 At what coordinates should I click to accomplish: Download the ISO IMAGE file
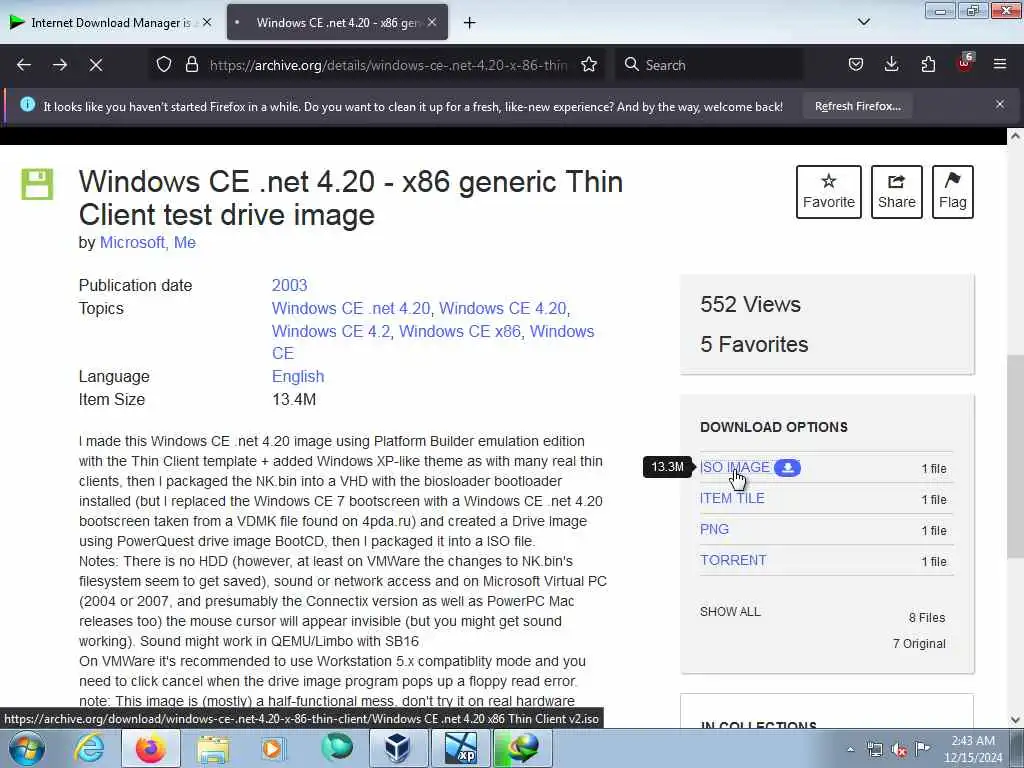point(735,468)
